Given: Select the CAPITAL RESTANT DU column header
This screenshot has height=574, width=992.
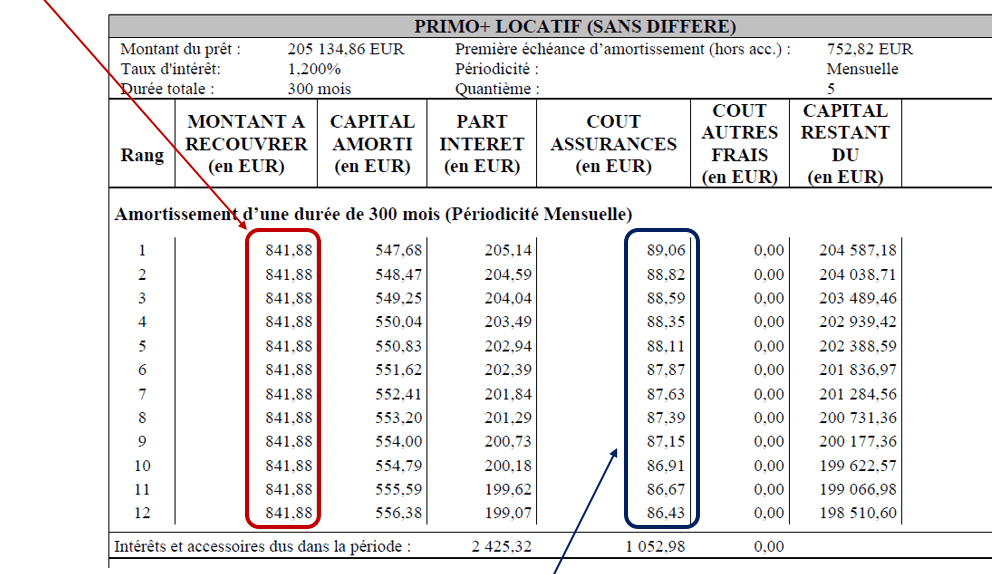Looking at the screenshot, I should [846, 144].
